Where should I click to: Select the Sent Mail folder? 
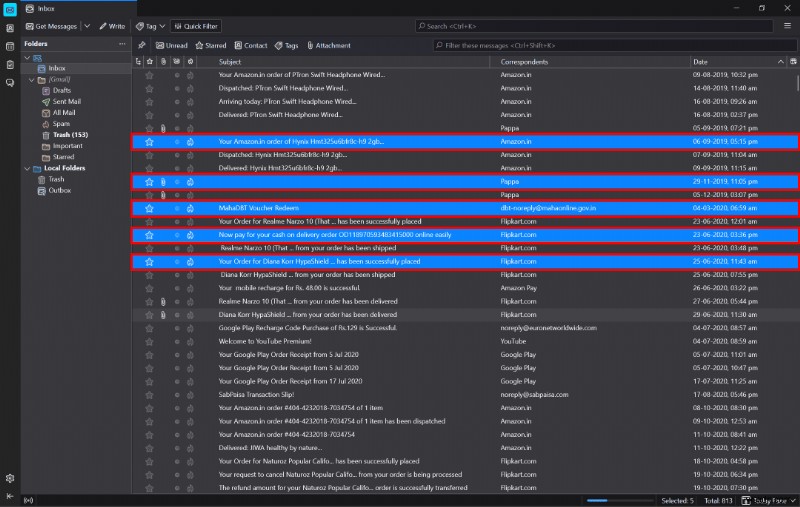click(x=66, y=102)
